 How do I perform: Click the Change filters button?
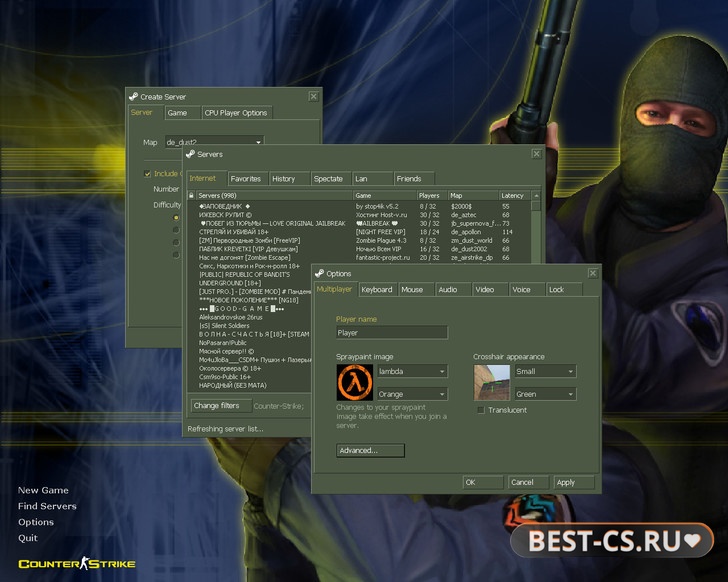(x=221, y=406)
